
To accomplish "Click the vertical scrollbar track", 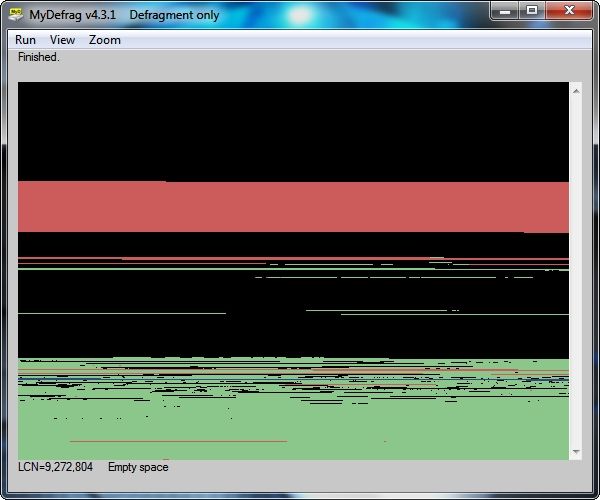I will (x=576, y=271).
